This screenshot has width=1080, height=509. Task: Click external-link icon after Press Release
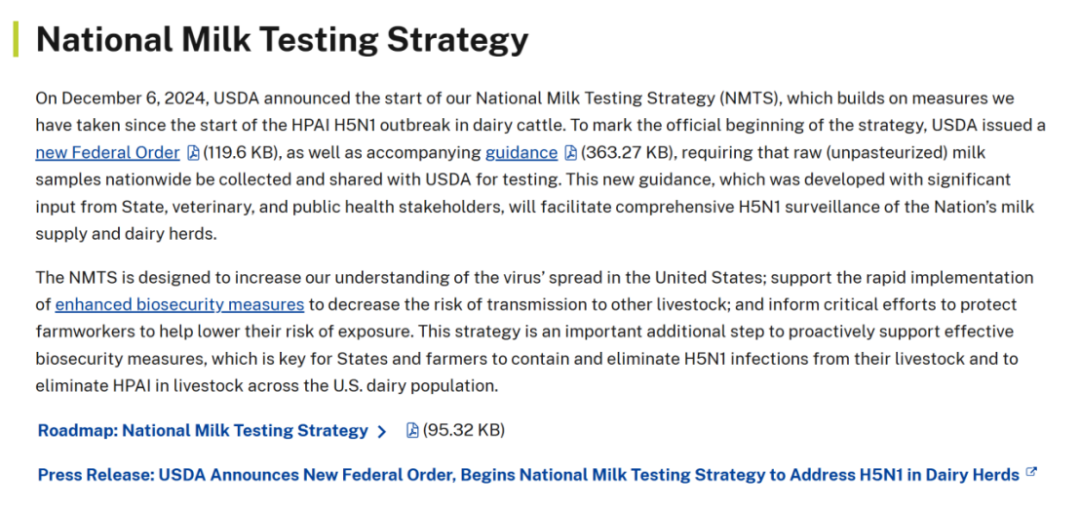click(x=1031, y=473)
